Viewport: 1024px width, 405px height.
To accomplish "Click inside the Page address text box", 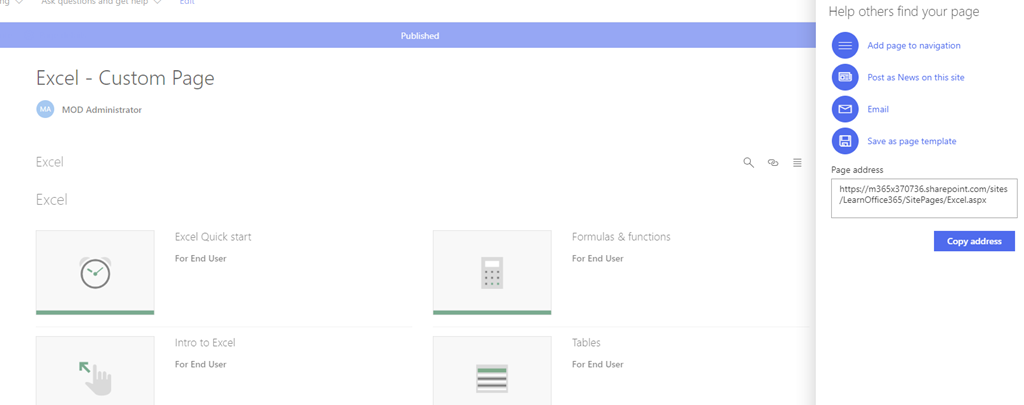I will point(923,198).
